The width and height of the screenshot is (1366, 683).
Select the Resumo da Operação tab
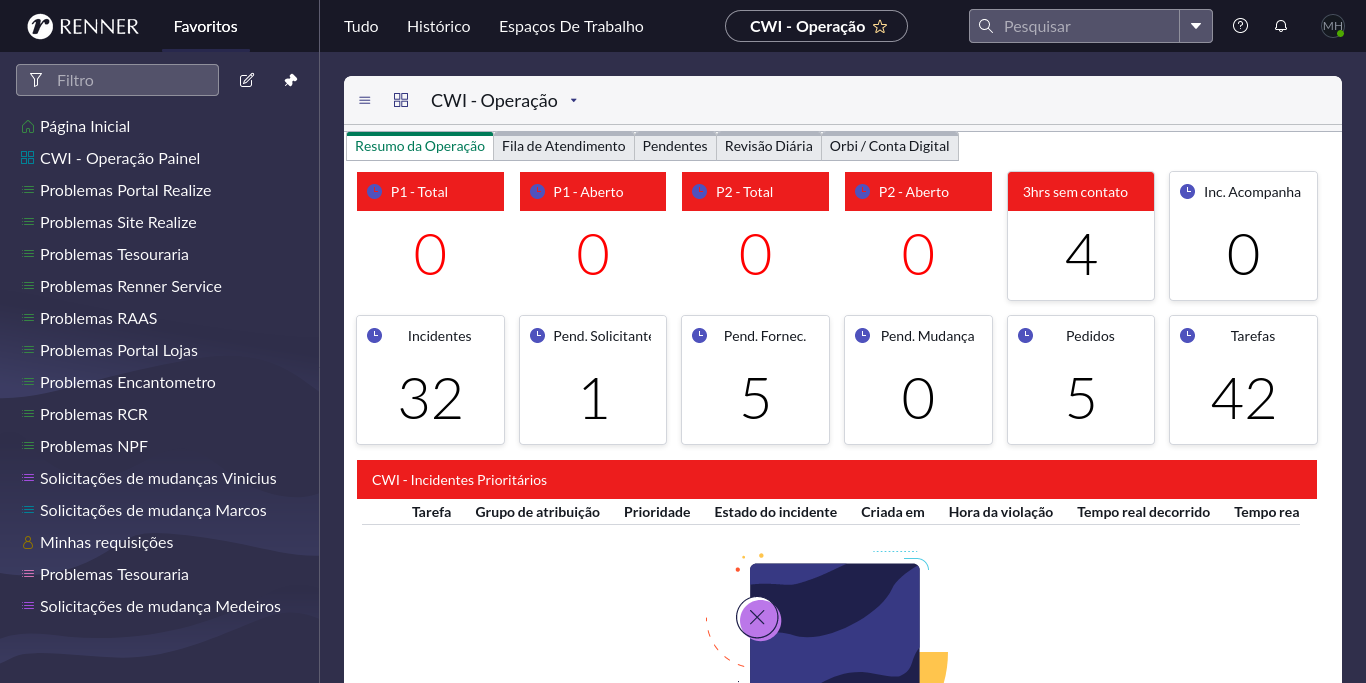click(420, 146)
